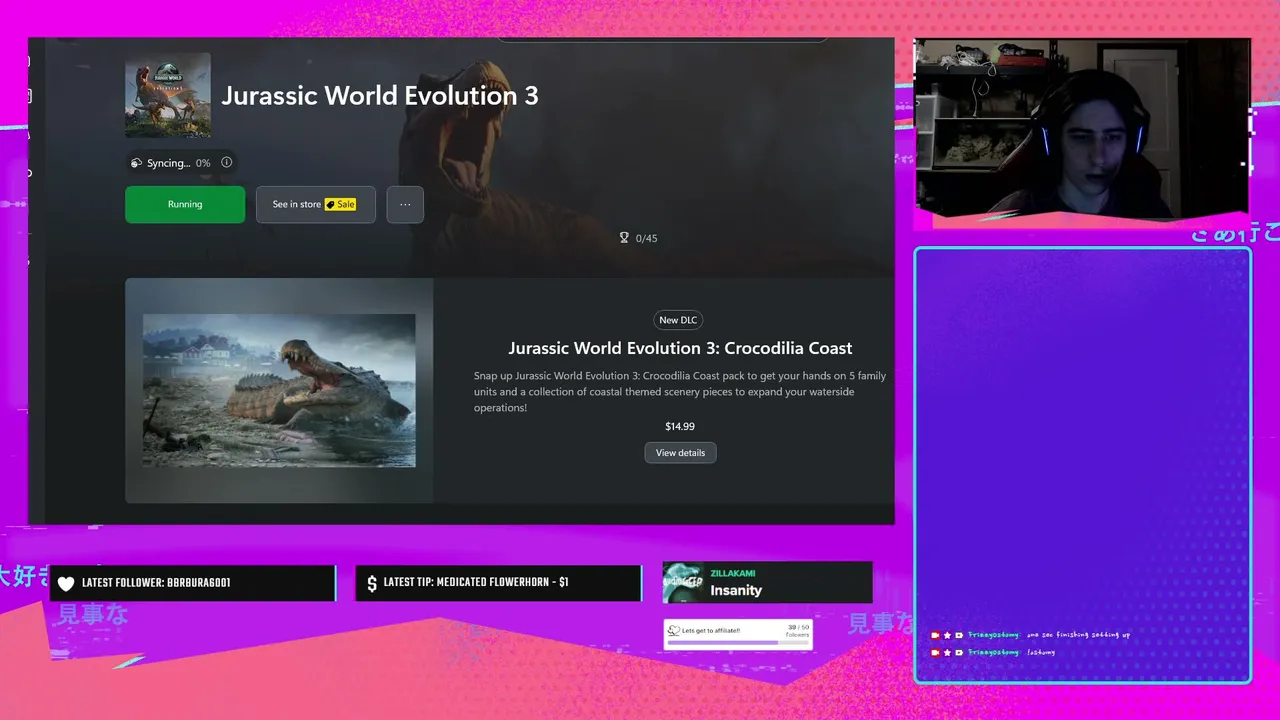Click the follower goal handshake heart icon
The width and height of the screenshot is (1280, 720).
pyautogui.click(x=674, y=631)
